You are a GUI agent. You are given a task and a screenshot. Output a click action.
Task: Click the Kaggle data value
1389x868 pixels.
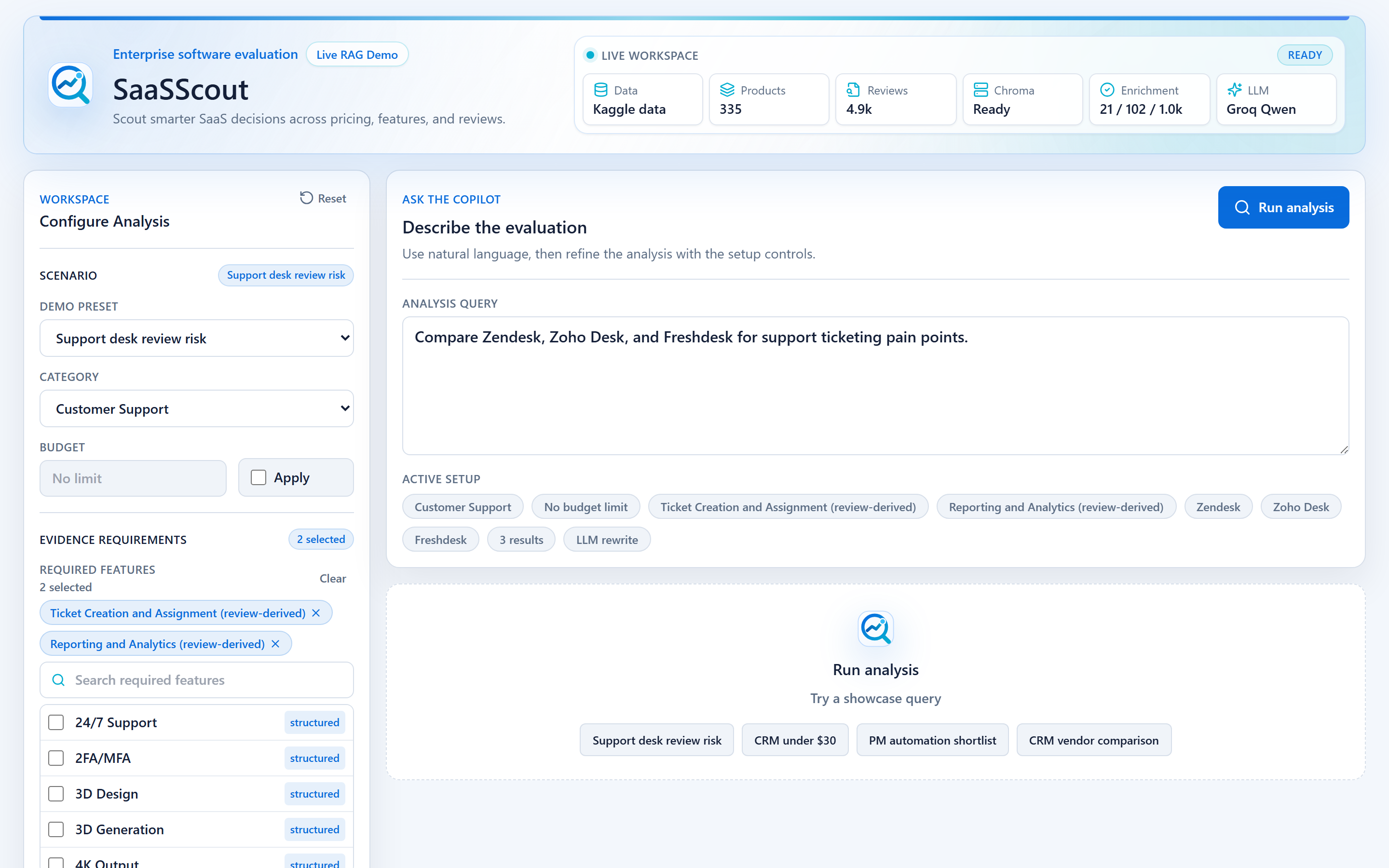point(629,109)
